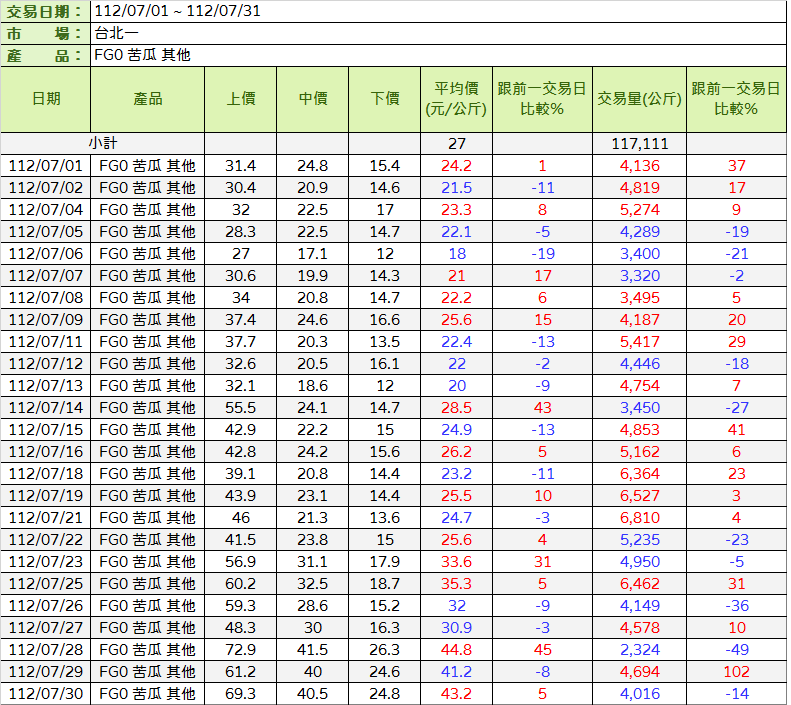Select the date cell 112/07/30
Viewport: 791px width, 705px height.
coord(46,694)
